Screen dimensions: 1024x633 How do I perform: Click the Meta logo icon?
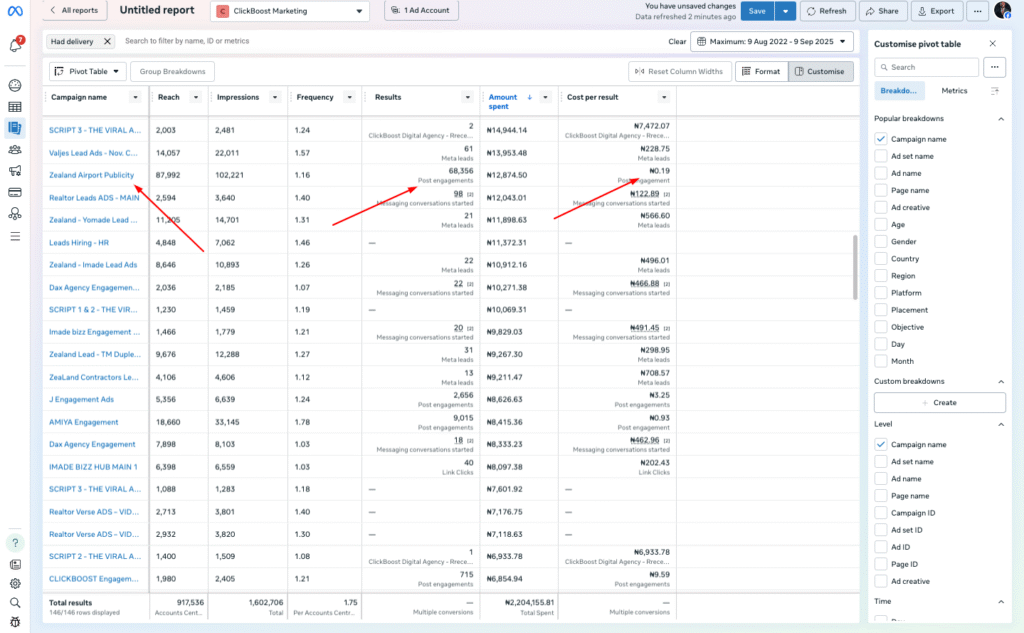[x=15, y=11]
